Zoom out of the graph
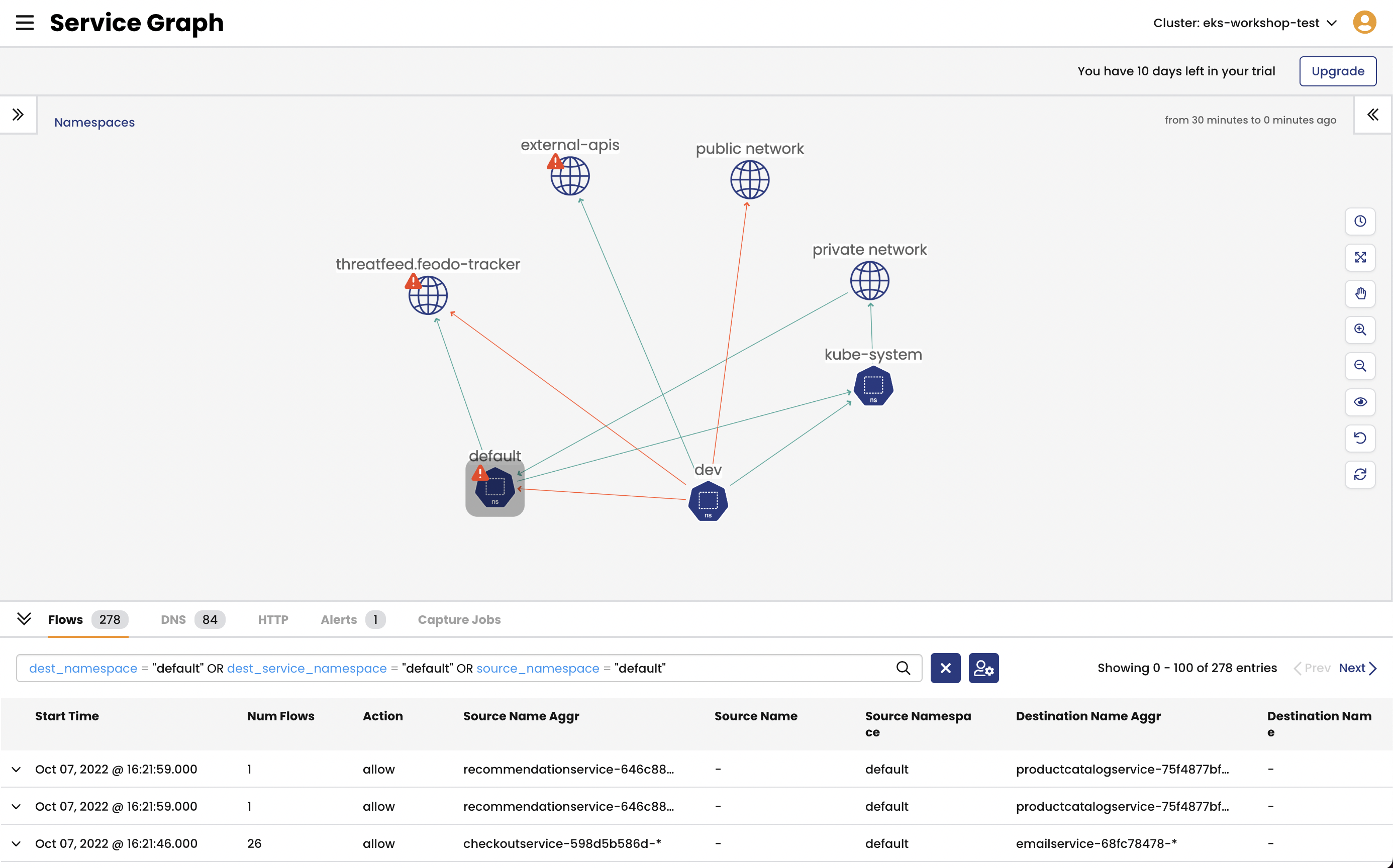 click(1360, 366)
